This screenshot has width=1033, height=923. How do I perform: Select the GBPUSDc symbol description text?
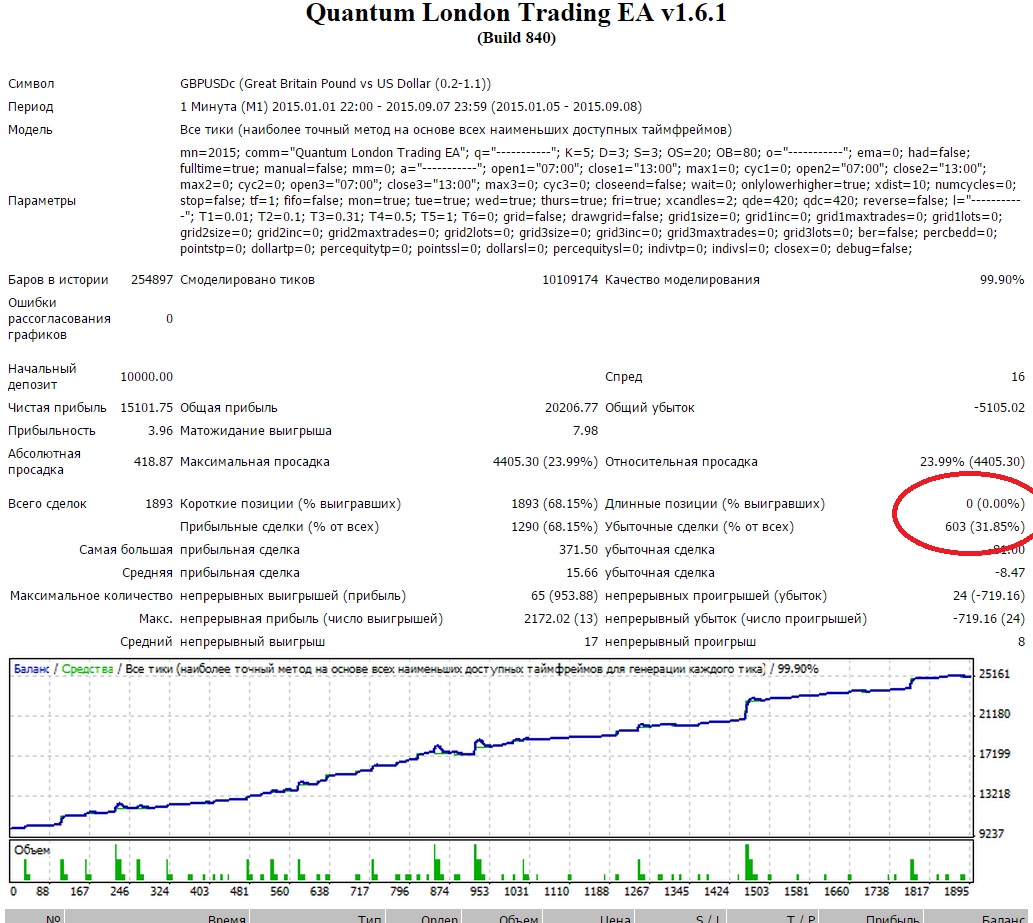coord(335,84)
